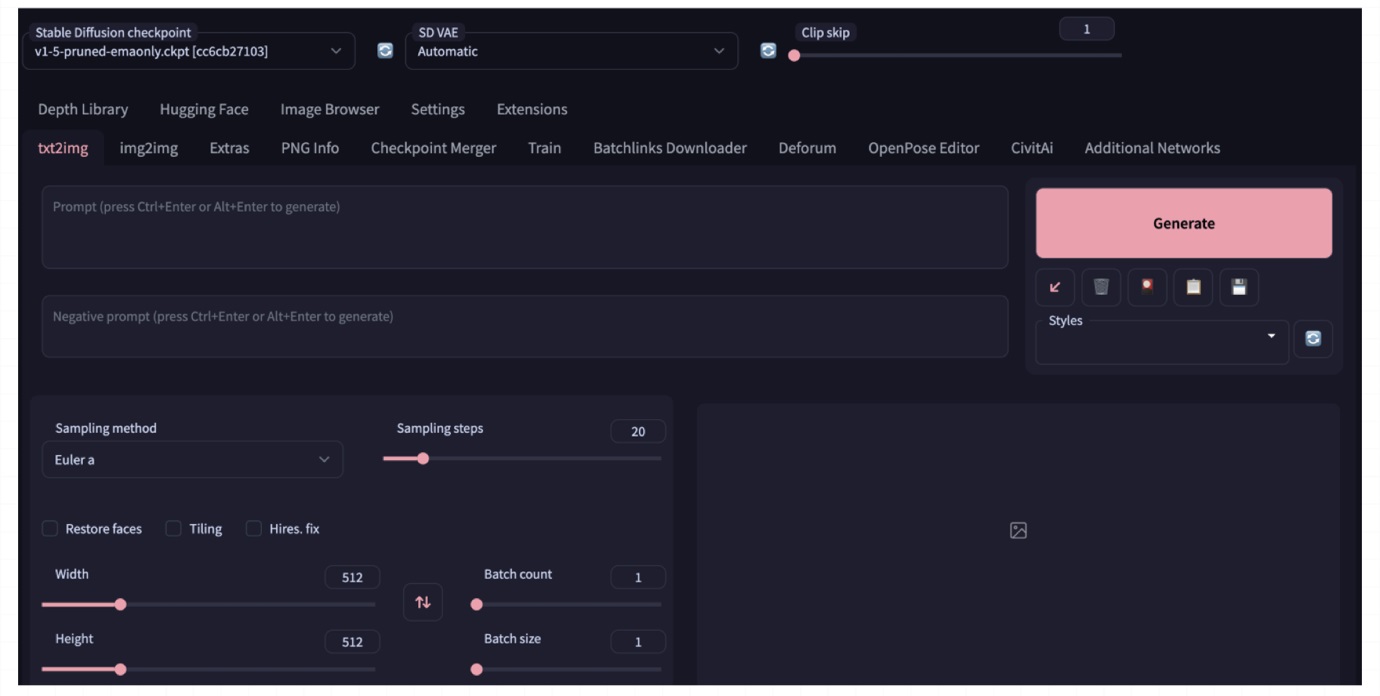
Task: Refresh the SD VAE list
Action: point(768,51)
